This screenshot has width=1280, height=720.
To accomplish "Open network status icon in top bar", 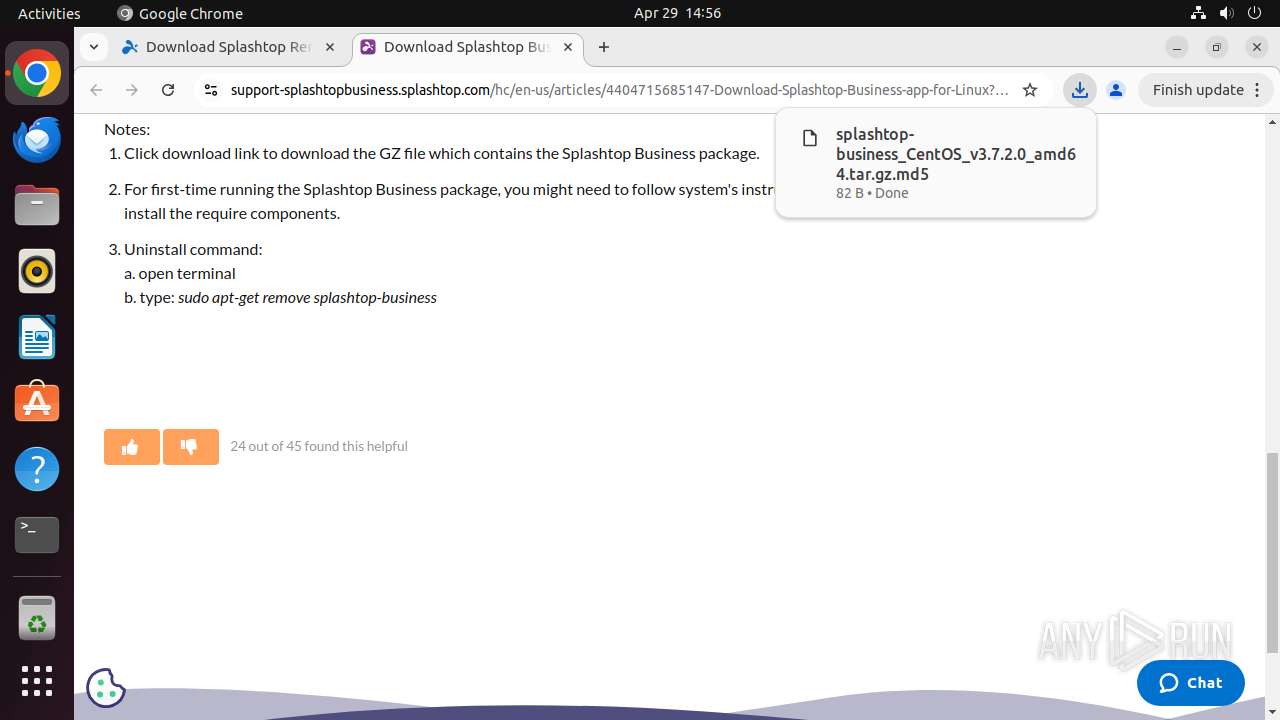I will 1198,13.
